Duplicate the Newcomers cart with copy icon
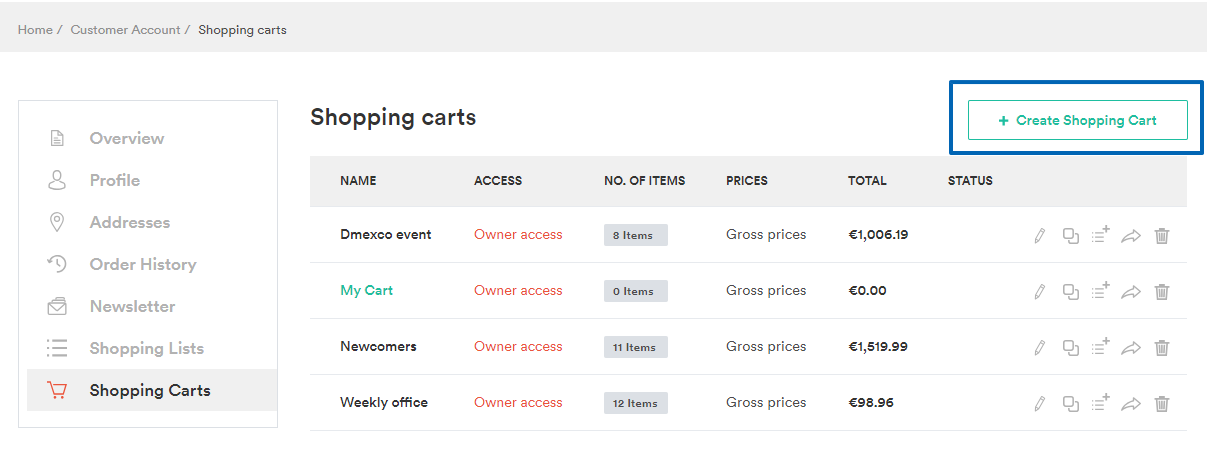 coord(1070,348)
